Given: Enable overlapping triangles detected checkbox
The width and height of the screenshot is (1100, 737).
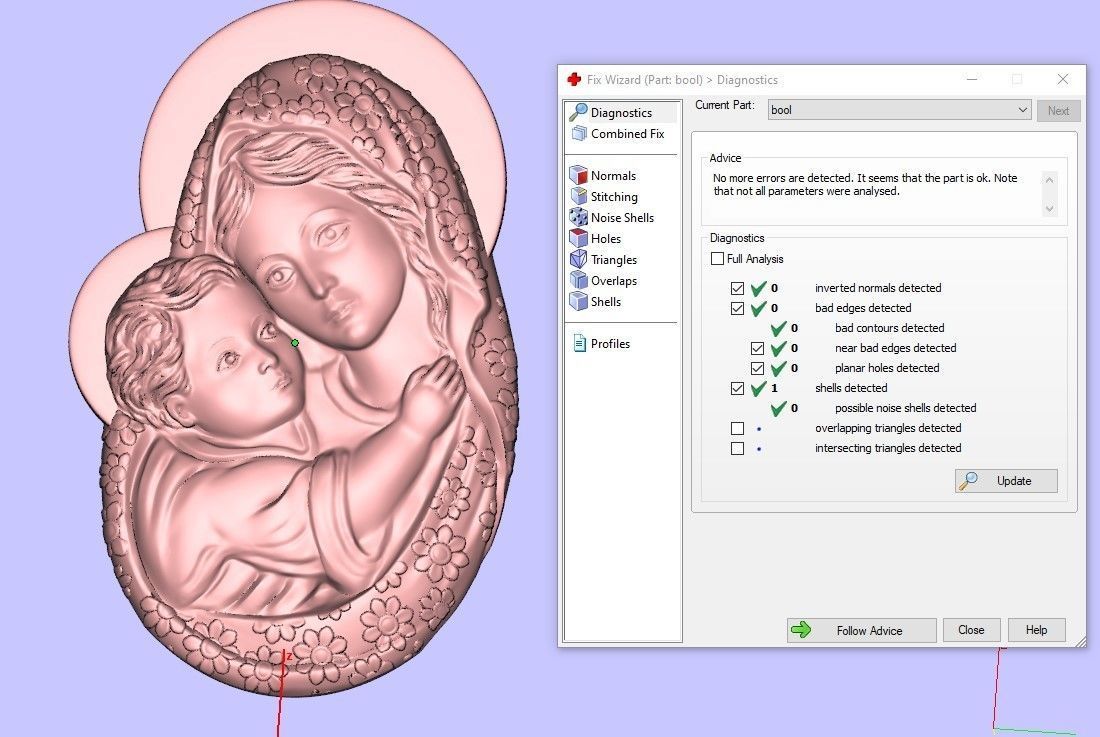Looking at the screenshot, I should pos(737,428).
